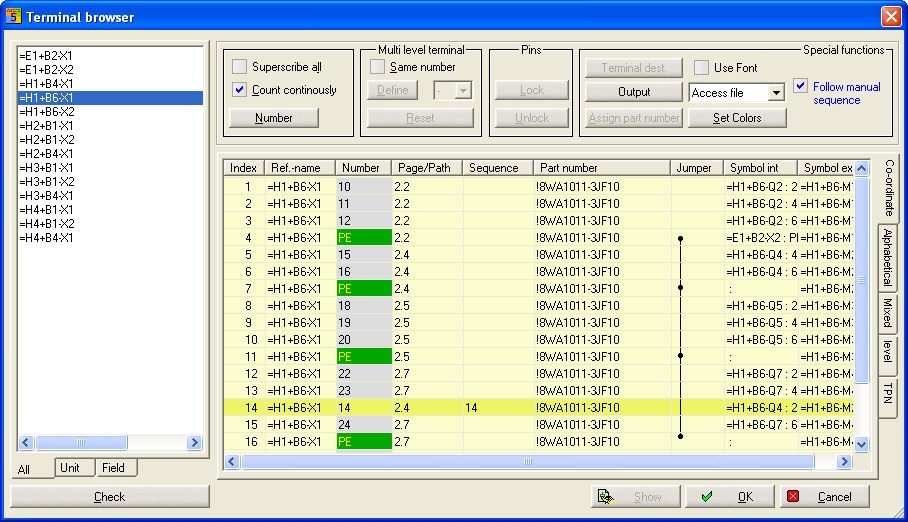Click the Number button
This screenshot has width=908, height=522.
[x=274, y=118]
